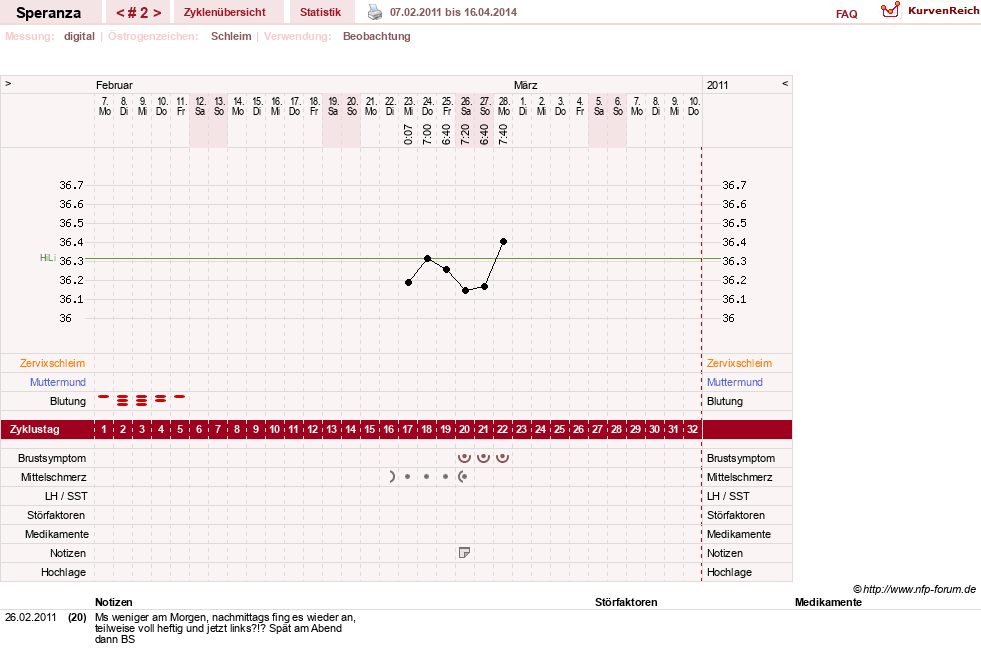Click the temperature point for 25. Feb
This screenshot has height=670, width=981.
click(x=447, y=270)
